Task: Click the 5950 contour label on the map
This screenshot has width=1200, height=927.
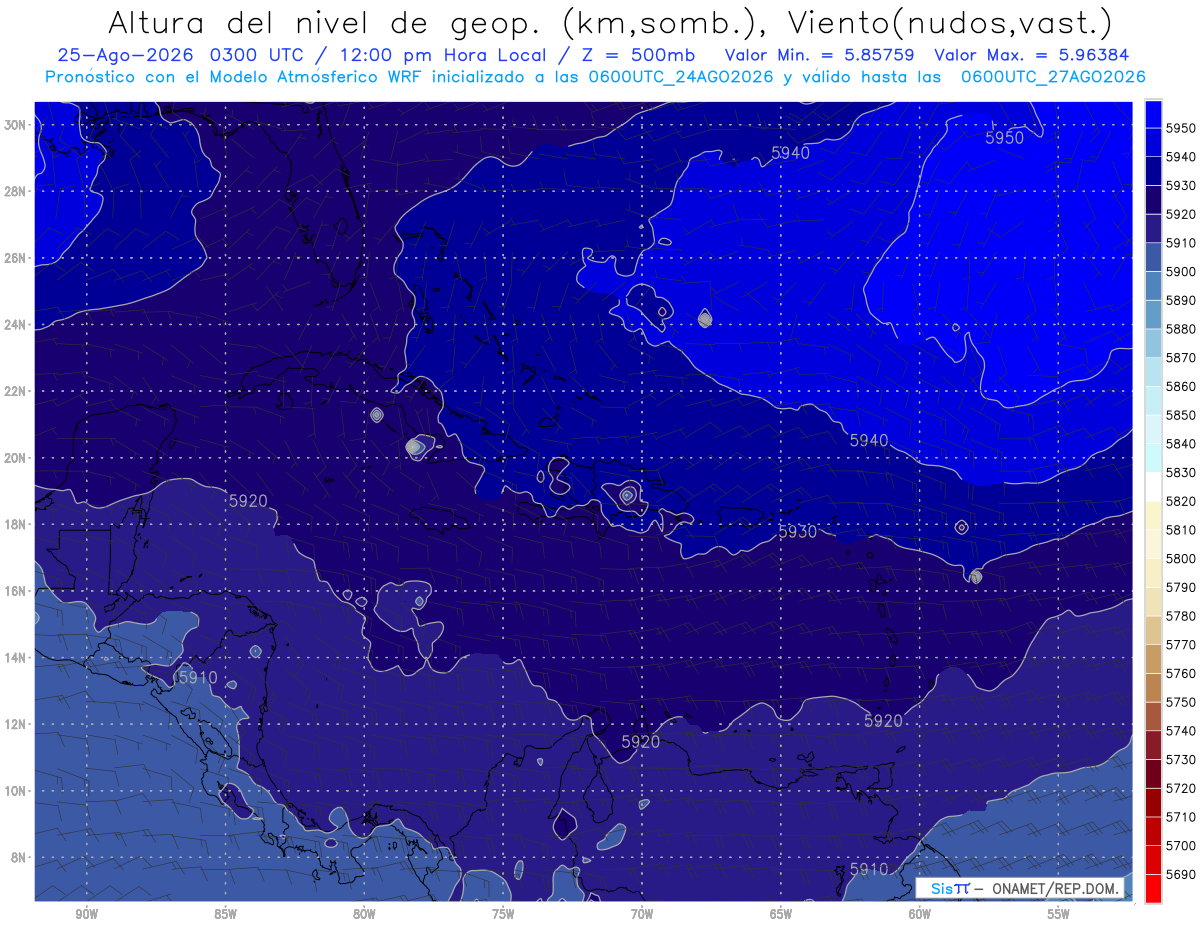Action: [x=1004, y=138]
